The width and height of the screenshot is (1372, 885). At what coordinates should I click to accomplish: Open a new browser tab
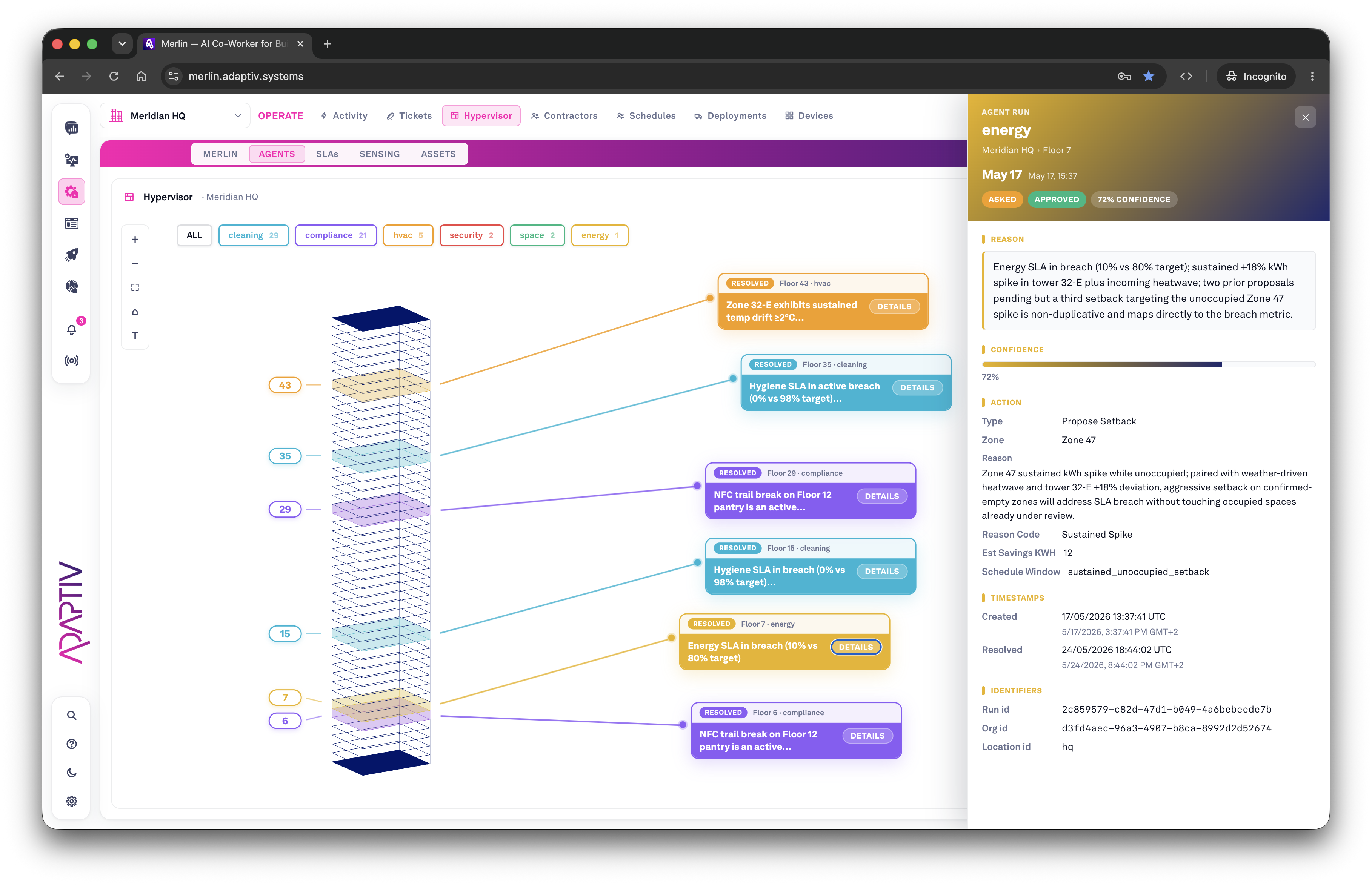[x=327, y=44]
